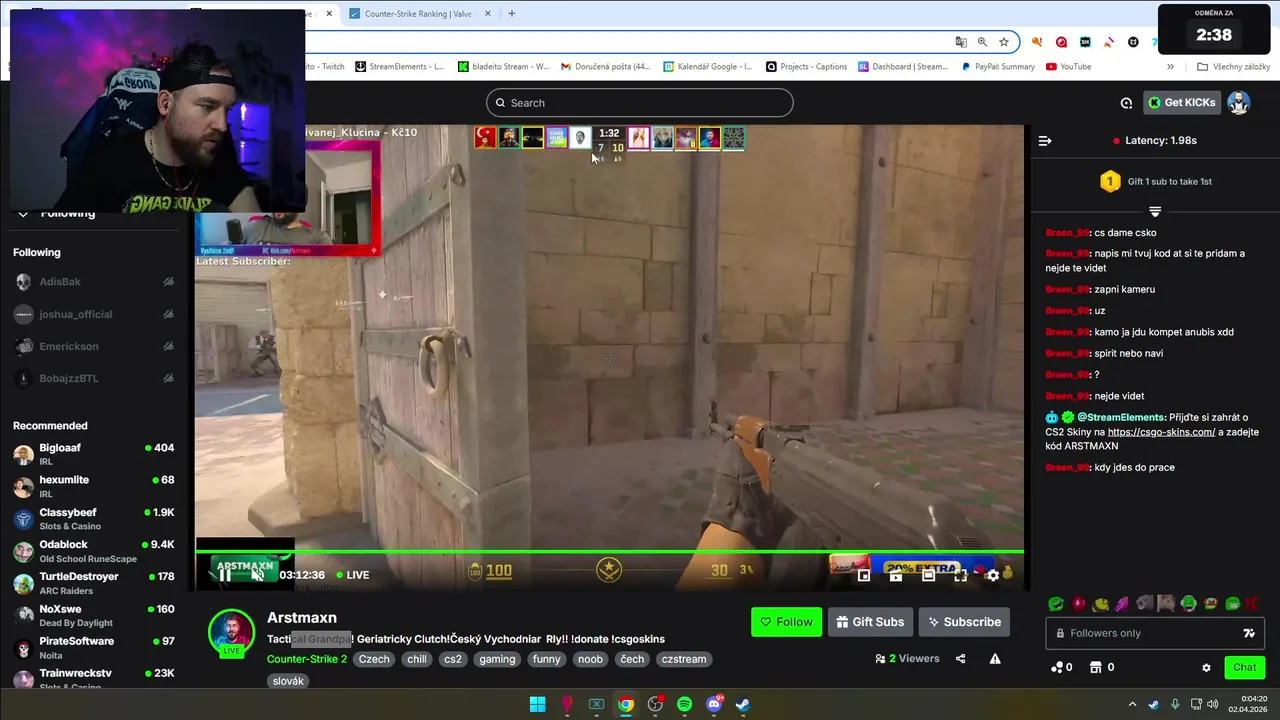Viewport: 1280px width, 720px height.
Task: Click Get KICKs button
Action: [x=1182, y=102]
